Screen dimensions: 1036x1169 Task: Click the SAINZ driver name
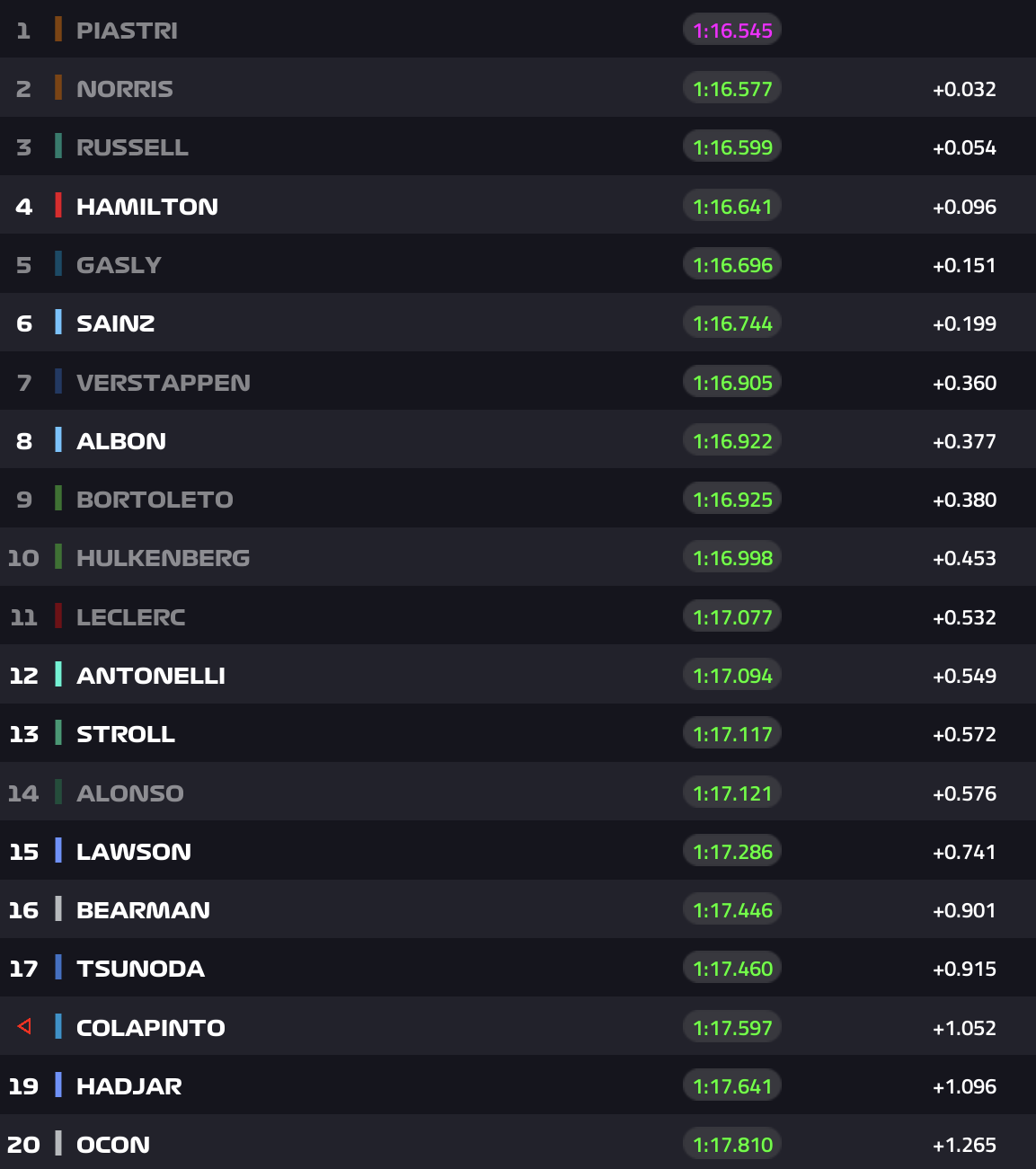(116, 323)
